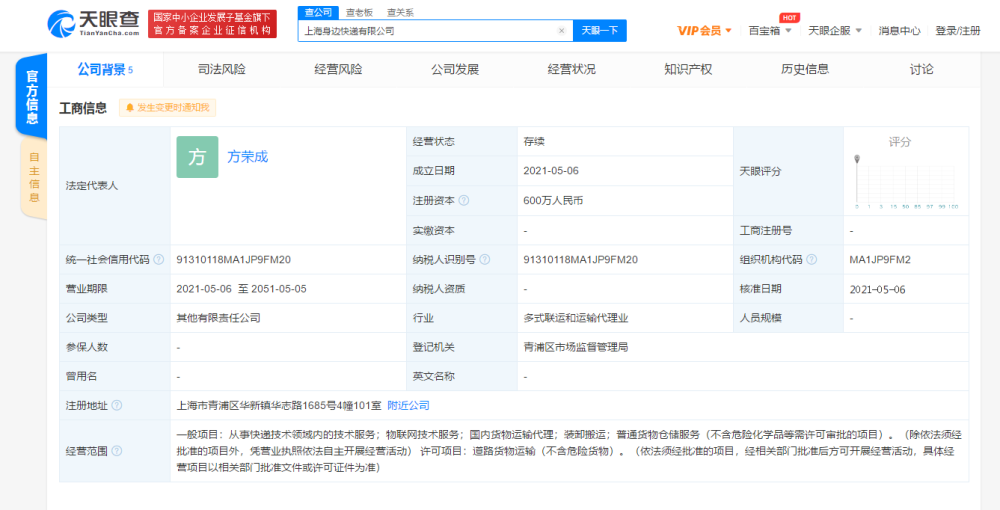
Task: Open the 知识产权 tab
Action: [x=688, y=69]
